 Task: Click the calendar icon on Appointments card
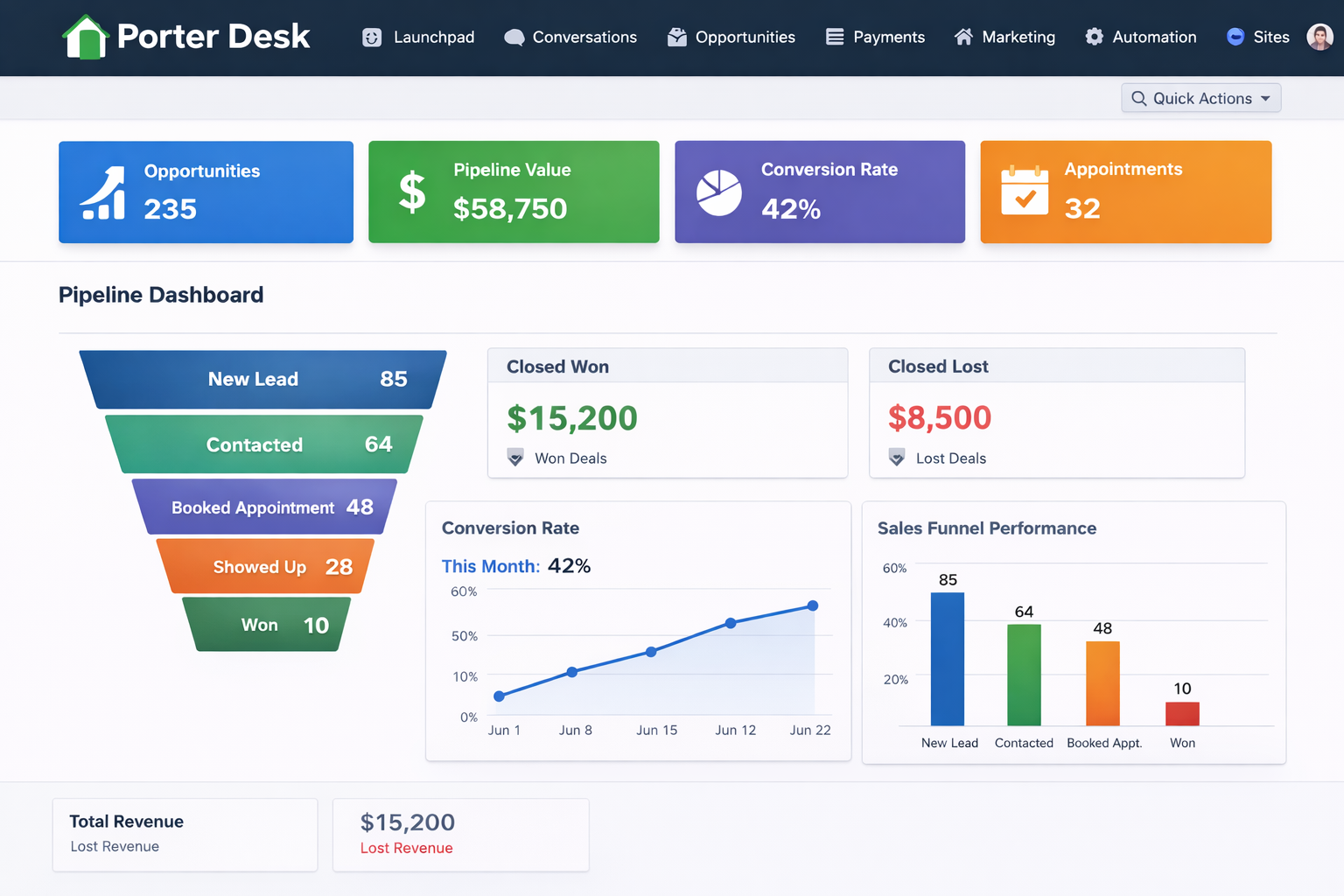[x=1025, y=192]
